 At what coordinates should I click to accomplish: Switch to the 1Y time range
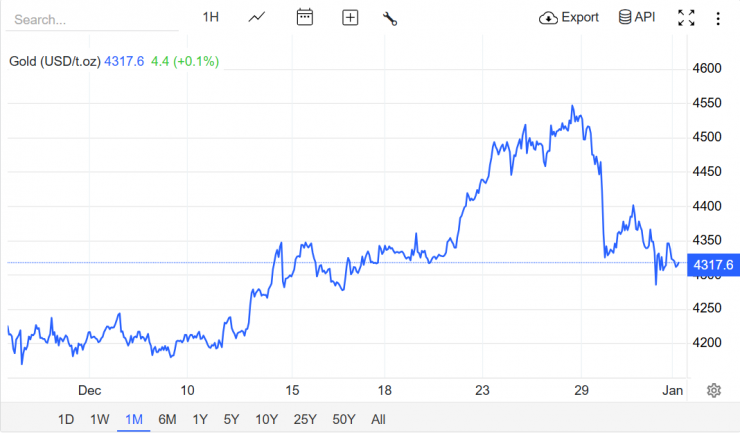point(200,419)
